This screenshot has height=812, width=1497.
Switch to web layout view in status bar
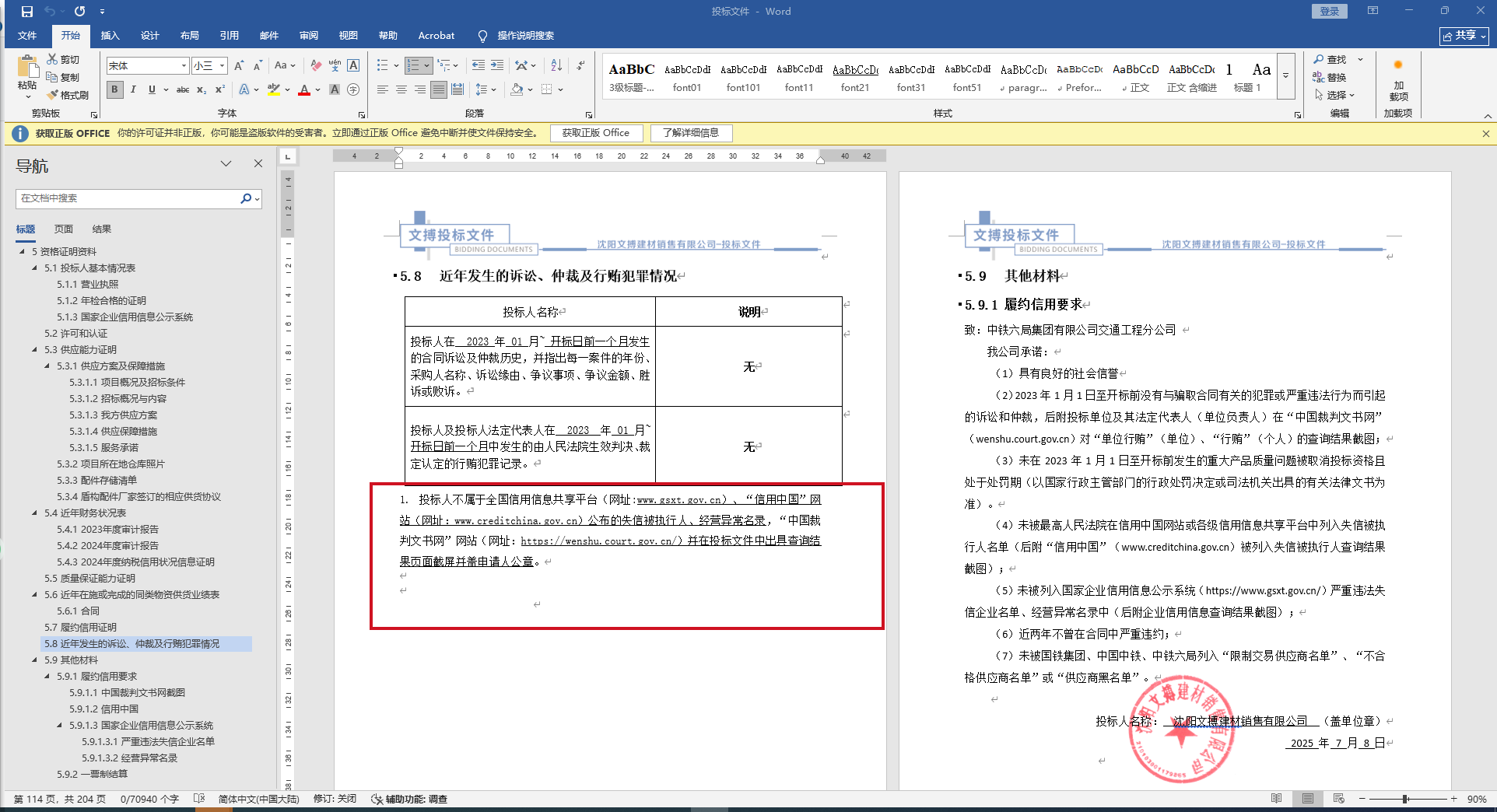[1338, 799]
